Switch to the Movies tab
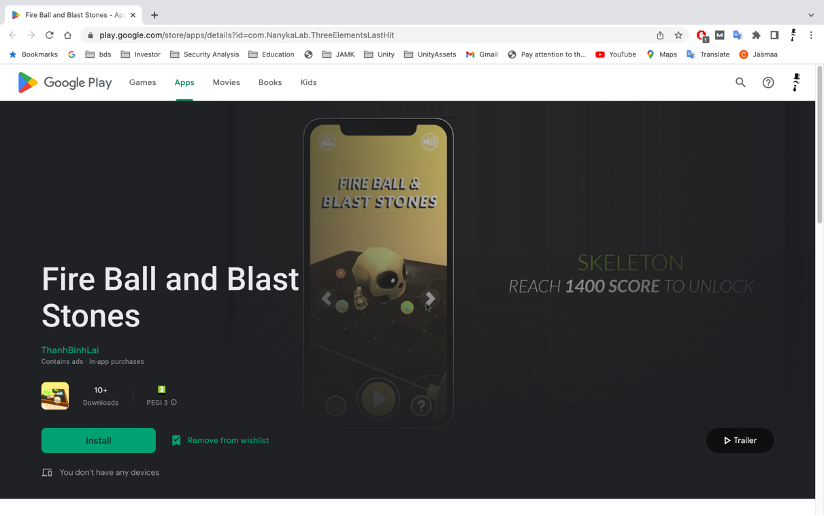The width and height of the screenshot is (824, 516). (225, 83)
